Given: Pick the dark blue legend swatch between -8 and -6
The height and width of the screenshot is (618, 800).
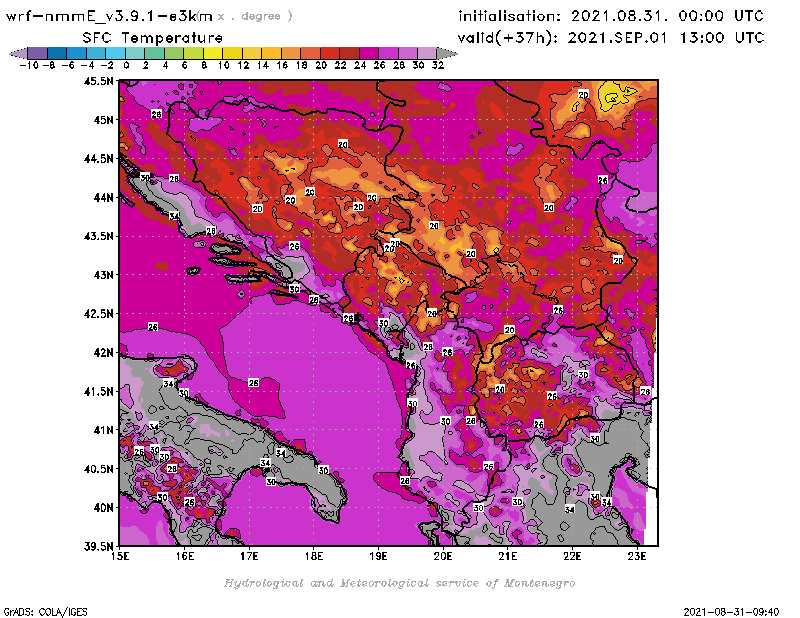Looking at the screenshot, I should point(57,53).
